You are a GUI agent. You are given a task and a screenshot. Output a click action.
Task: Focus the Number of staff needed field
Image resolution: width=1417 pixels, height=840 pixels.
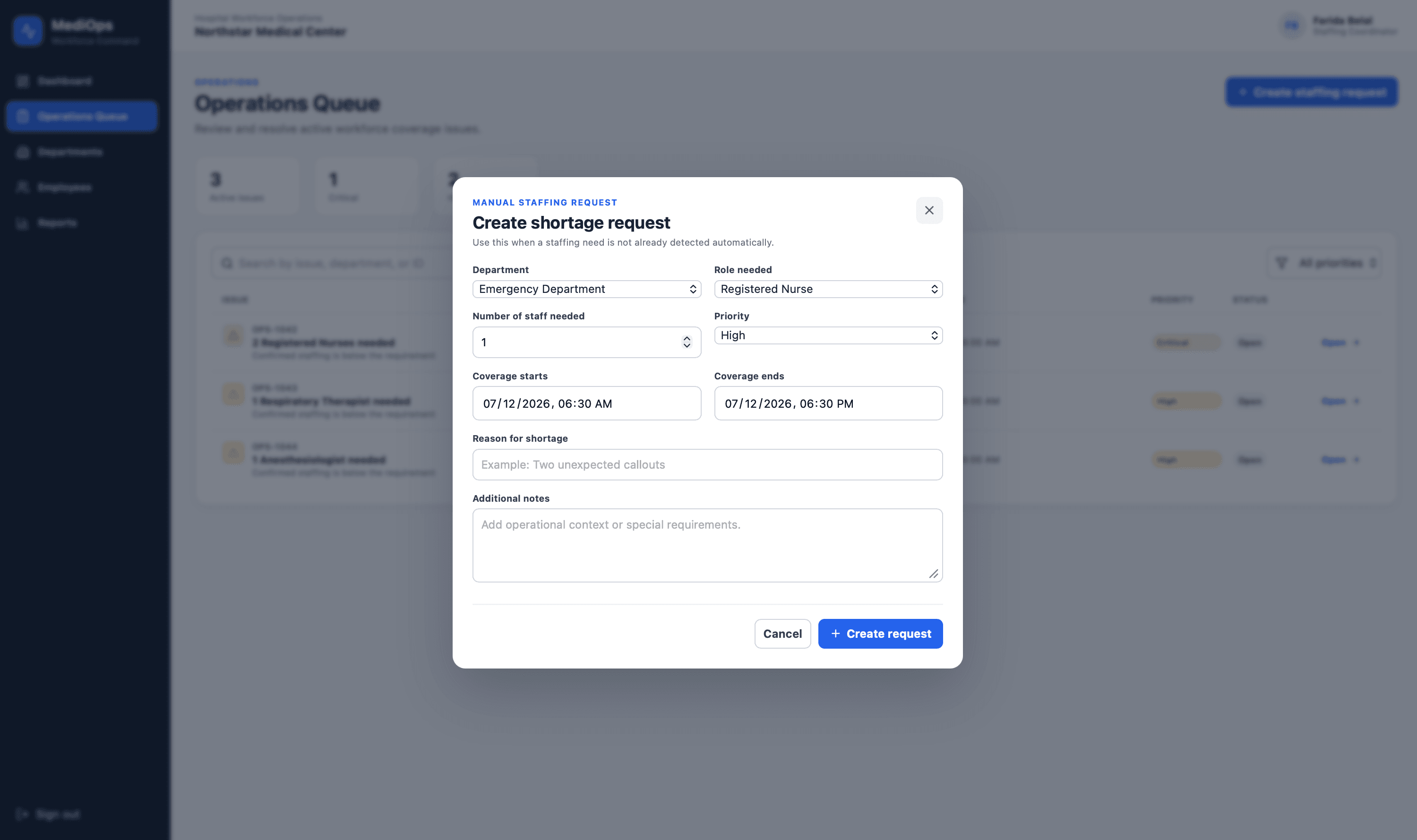586,342
